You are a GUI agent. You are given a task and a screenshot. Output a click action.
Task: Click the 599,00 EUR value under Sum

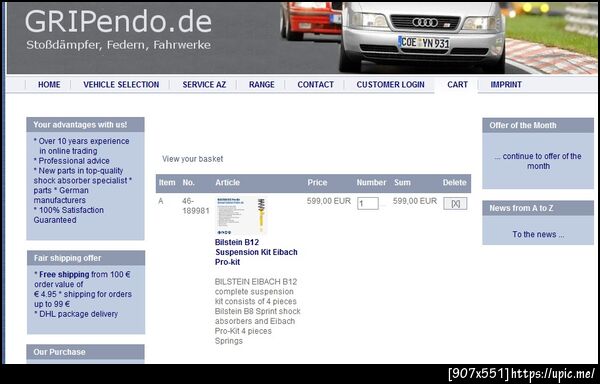tap(415, 201)
